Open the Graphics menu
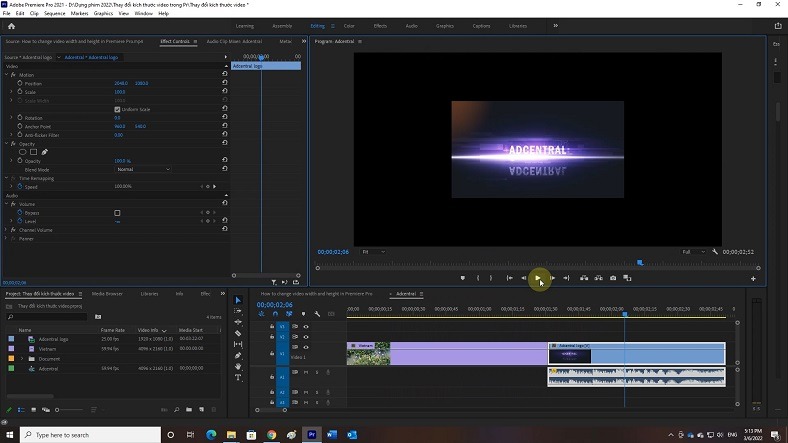Screen dimensions: 788x443 (x=103, y=14)
